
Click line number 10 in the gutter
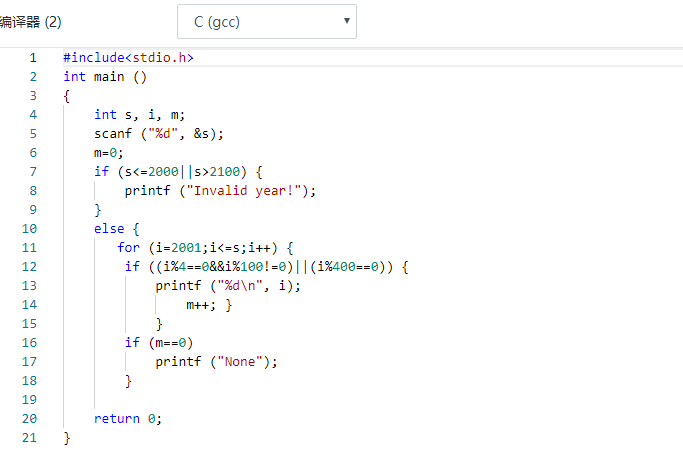(29, 229)
